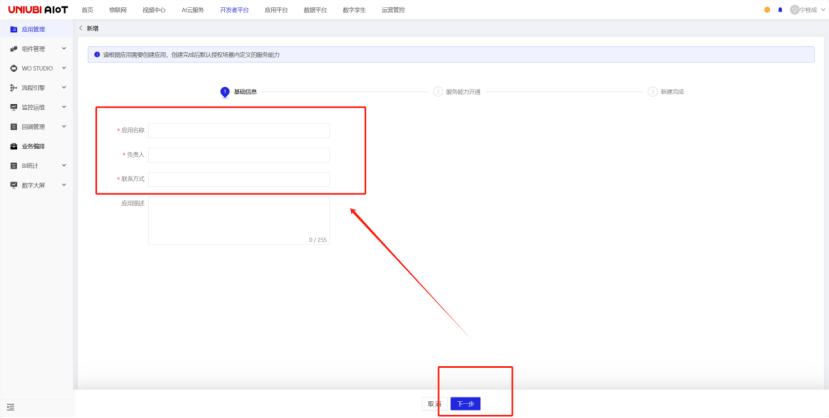The height and width of the screenshot is (418, 829).
Task: Open the user account dropdown arrow
Action: (x=823, y=10)
